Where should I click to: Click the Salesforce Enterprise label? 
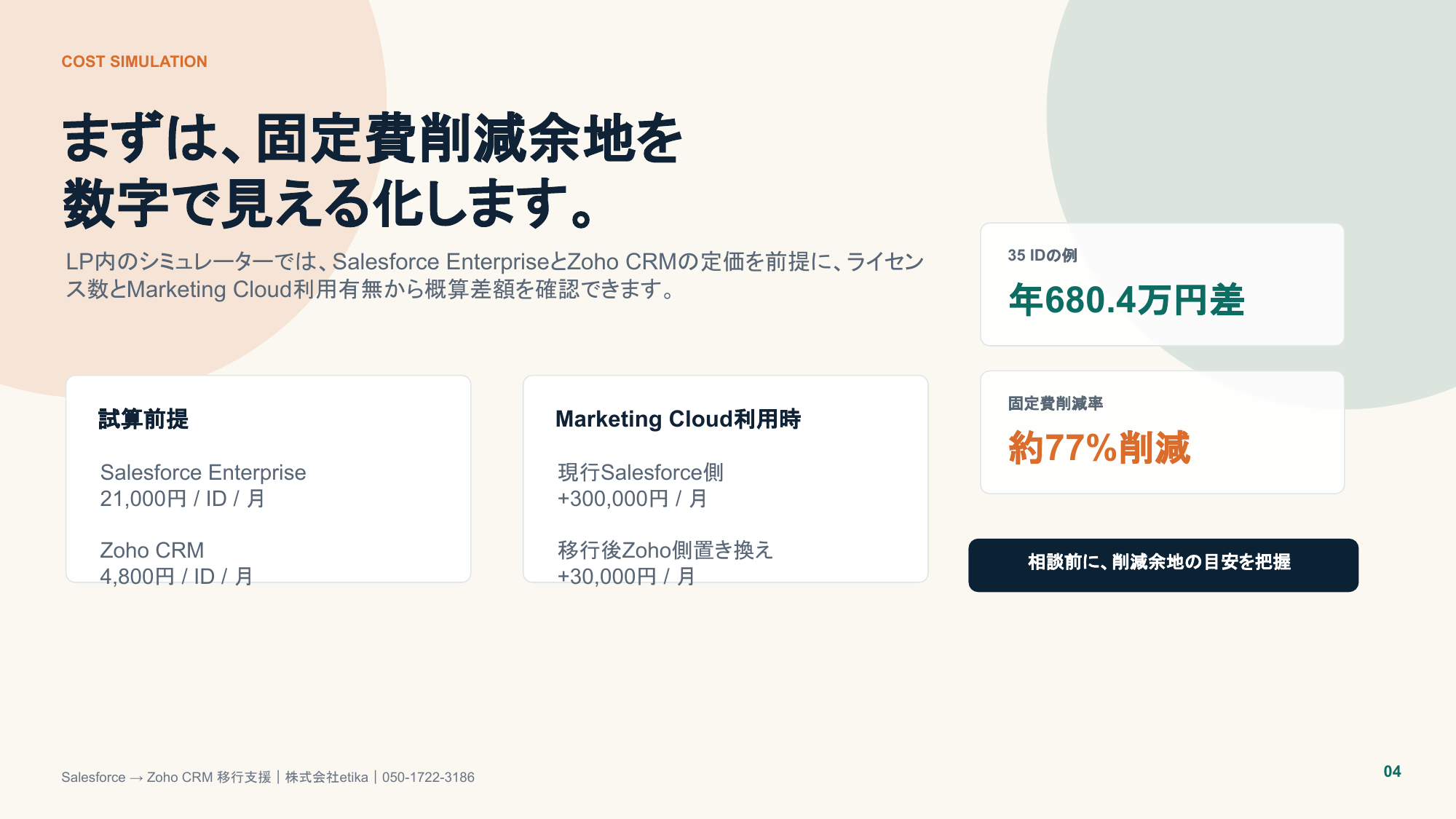click(x=203, y=472)
